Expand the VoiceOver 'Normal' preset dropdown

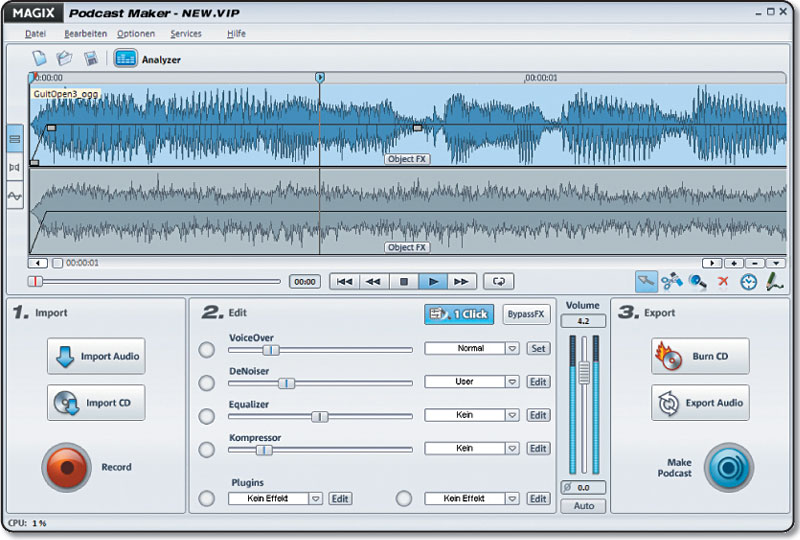(511, 349)
